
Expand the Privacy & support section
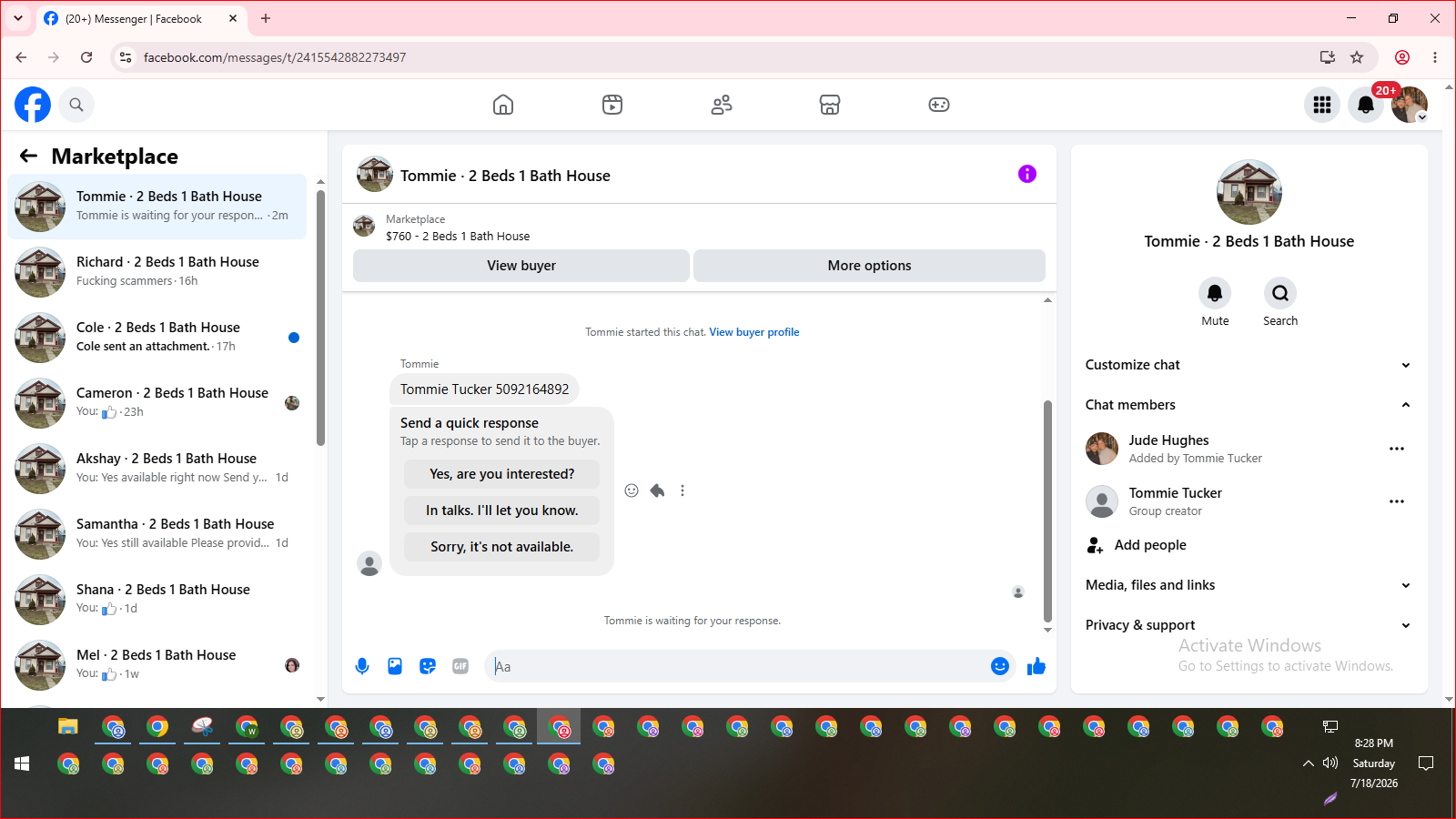(x=1249, y=625)
